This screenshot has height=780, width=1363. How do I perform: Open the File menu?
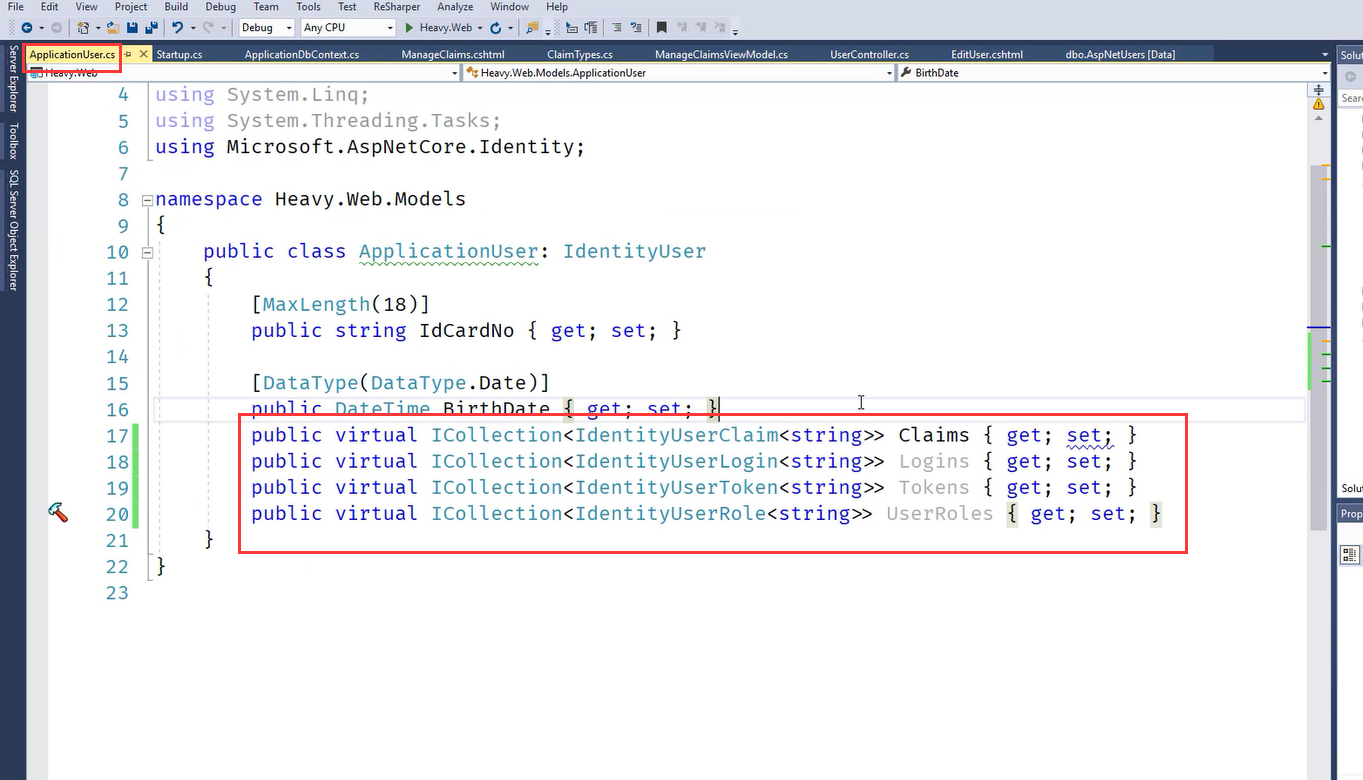[15, 7]
